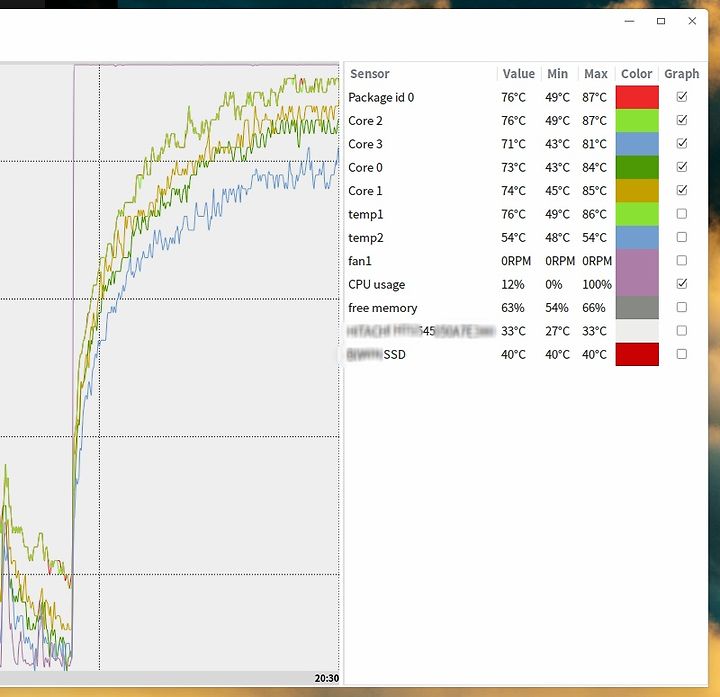Sort by the Sensor column header
This screenshot has height=697, width=720.
tap(370, 74)
